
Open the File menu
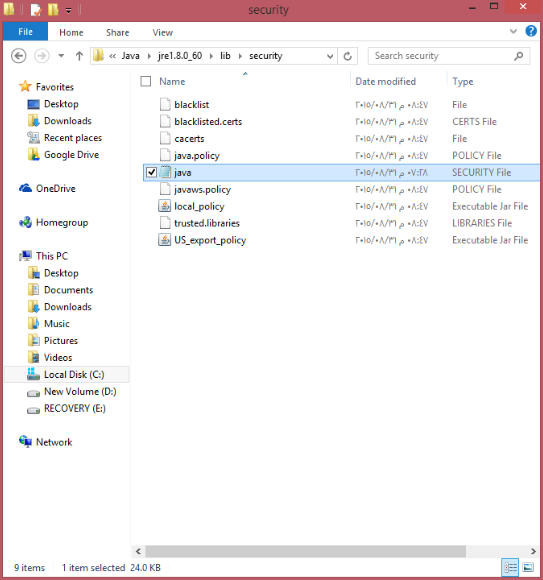pyautogui.click(x=26, y=32)
